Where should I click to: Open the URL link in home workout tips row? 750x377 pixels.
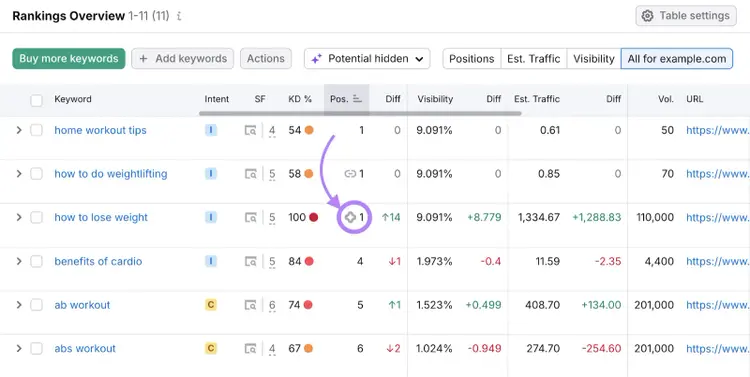pyautogui.click(x=718, y=130)
